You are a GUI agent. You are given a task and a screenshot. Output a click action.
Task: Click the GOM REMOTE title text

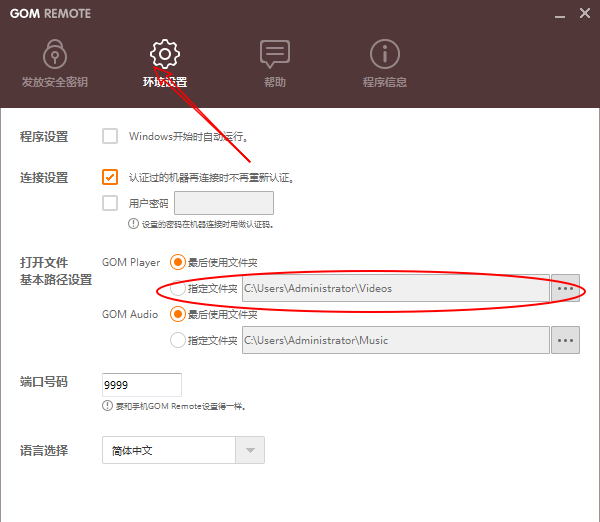coord(50,14)
